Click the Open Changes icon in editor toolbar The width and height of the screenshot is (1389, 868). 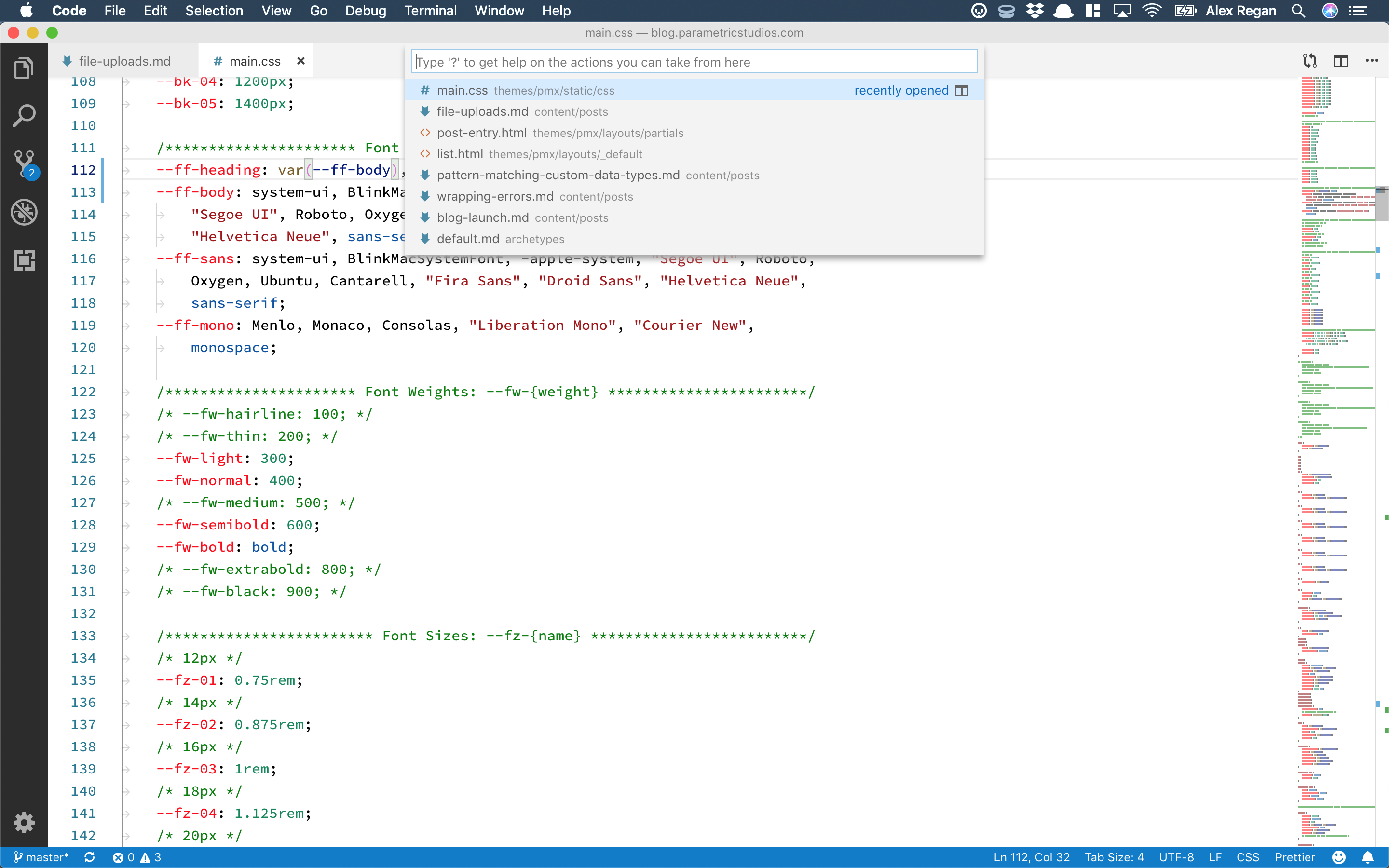point(1310,61)
